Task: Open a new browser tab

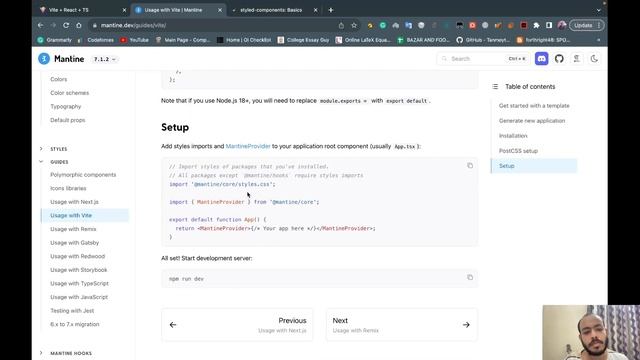Action: pyautogui.click(x=331, y=10)
